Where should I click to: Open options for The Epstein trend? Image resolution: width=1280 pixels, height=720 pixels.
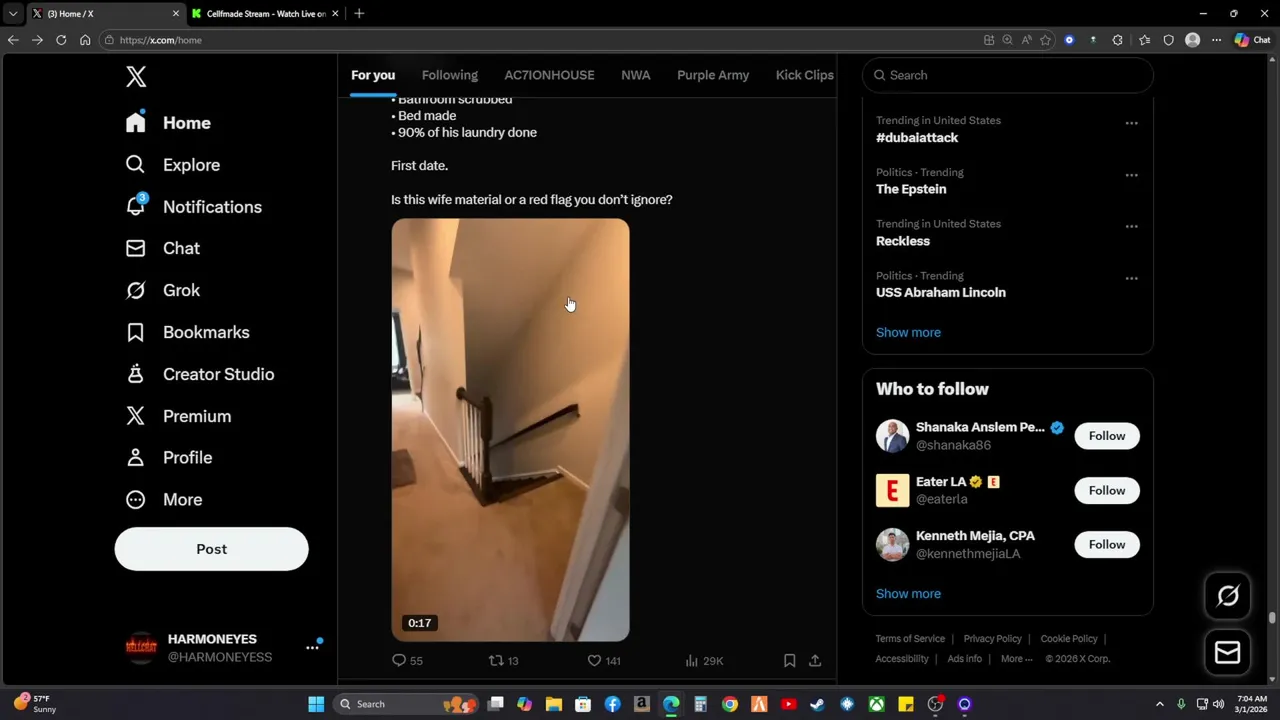[x=1131, y=175]
